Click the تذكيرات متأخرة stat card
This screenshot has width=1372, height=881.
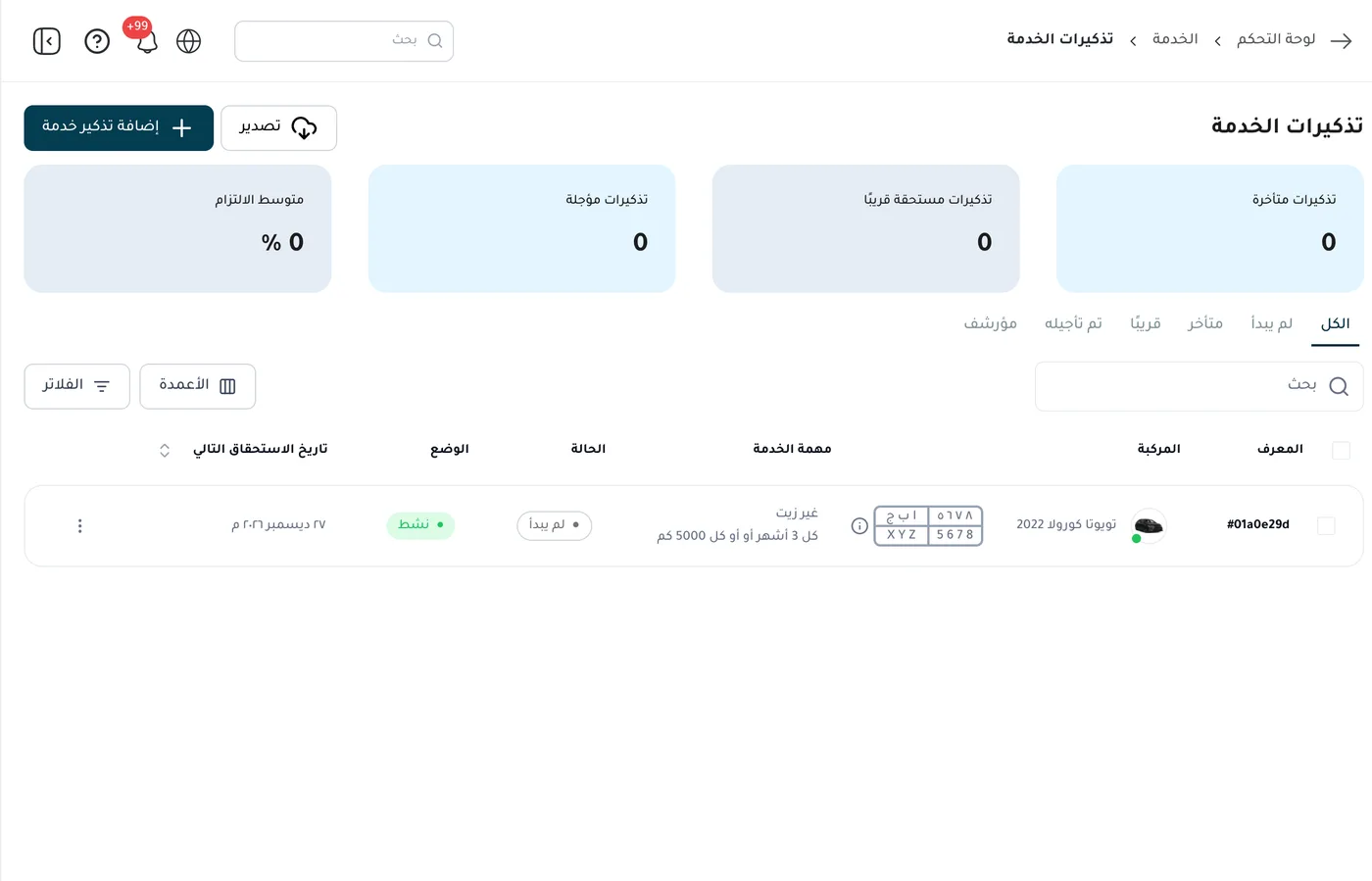click(x=1209, y=228)
